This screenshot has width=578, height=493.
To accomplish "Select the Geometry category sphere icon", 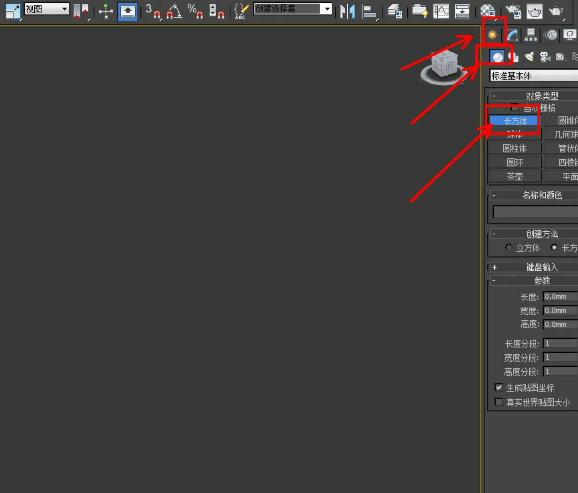I will [497, 57].
